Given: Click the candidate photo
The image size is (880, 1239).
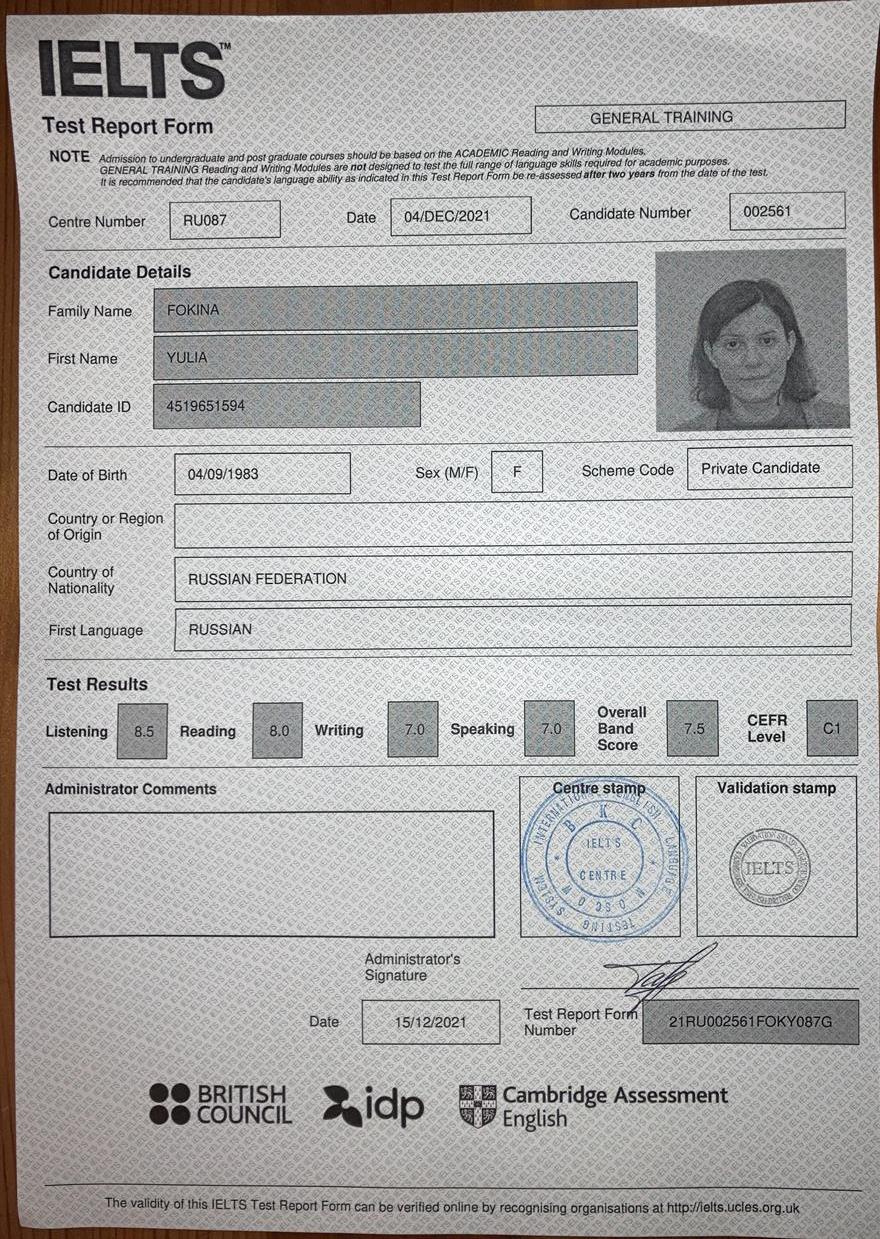Looking at the screenshot, I should (752, 340).
